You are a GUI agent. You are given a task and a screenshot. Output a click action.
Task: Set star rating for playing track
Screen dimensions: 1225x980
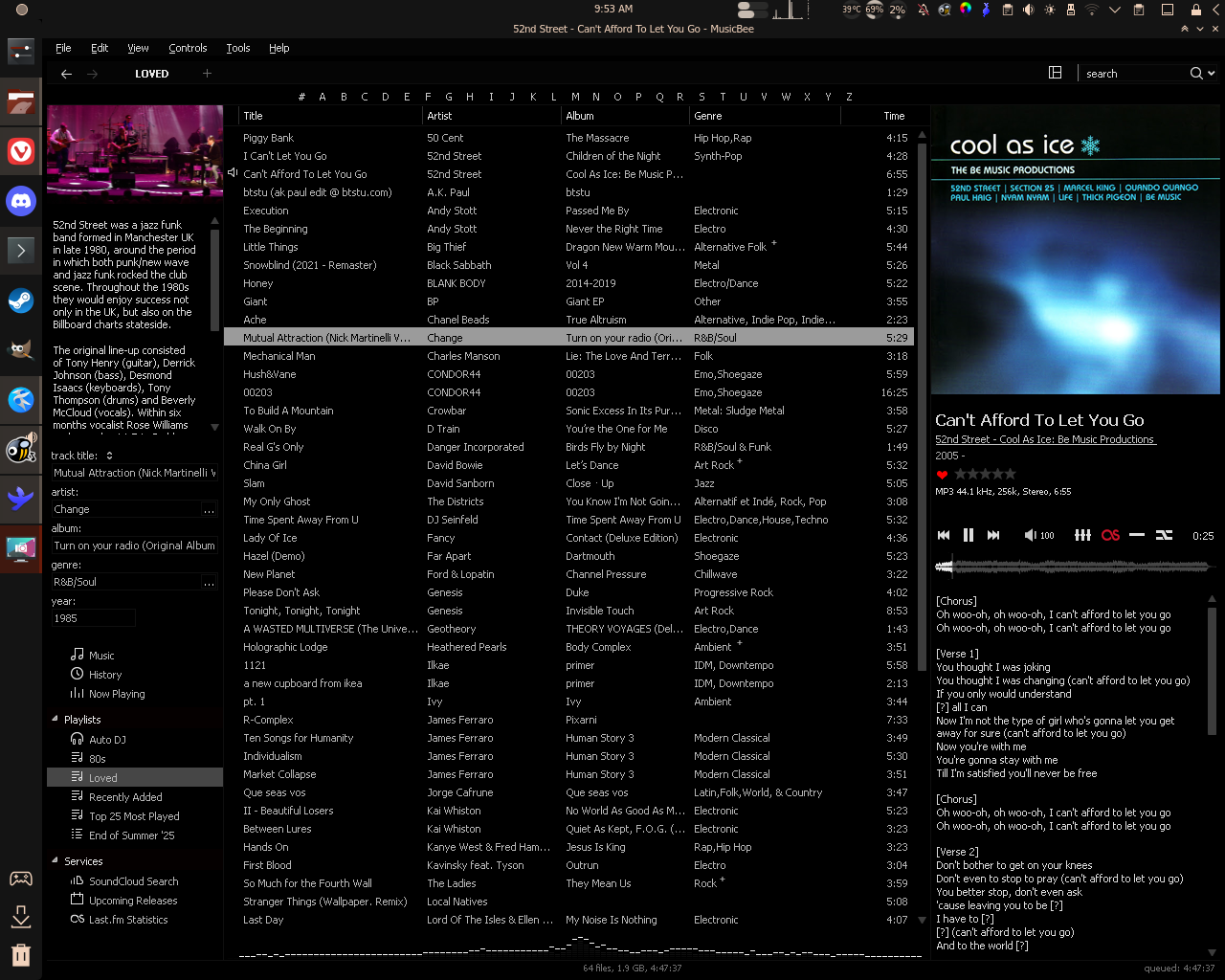click(985, 474)
